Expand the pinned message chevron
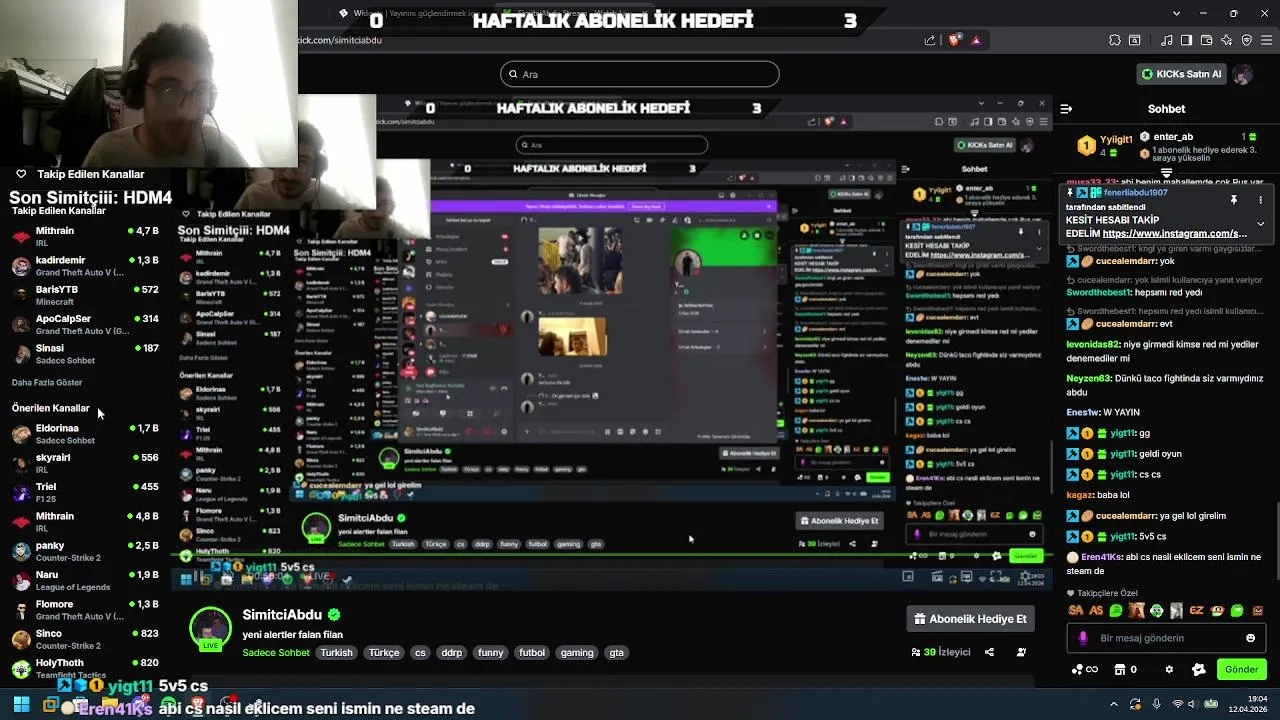This screenshot has height=720, width=1280. click(1260, 224)
